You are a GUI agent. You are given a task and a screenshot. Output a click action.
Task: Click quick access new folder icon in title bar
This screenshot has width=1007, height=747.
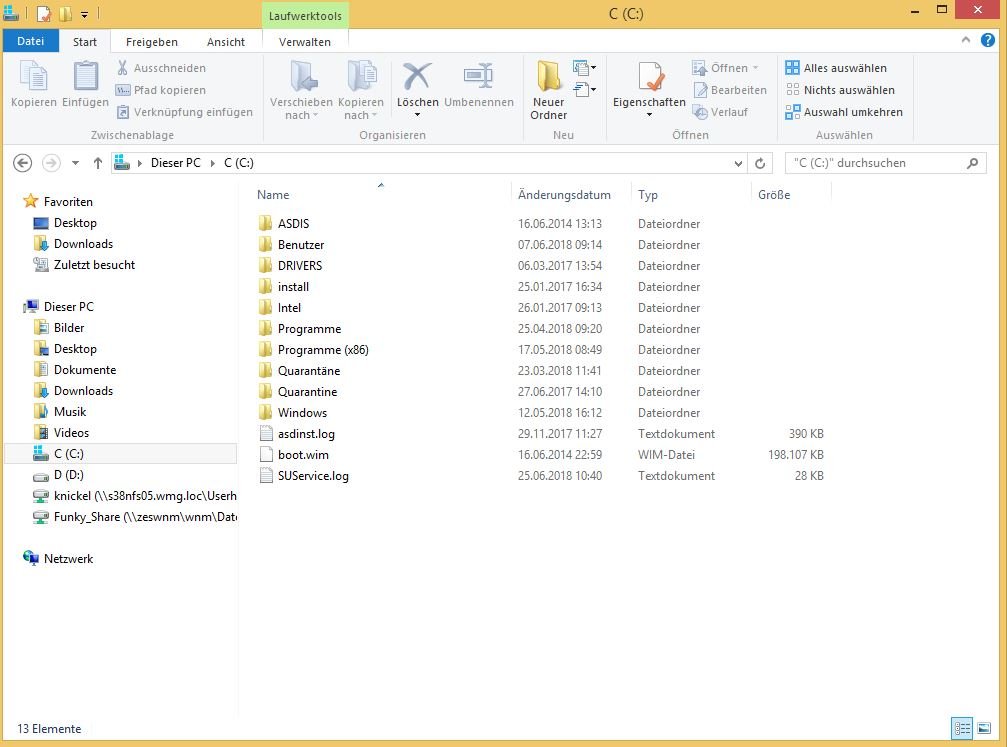66,13
